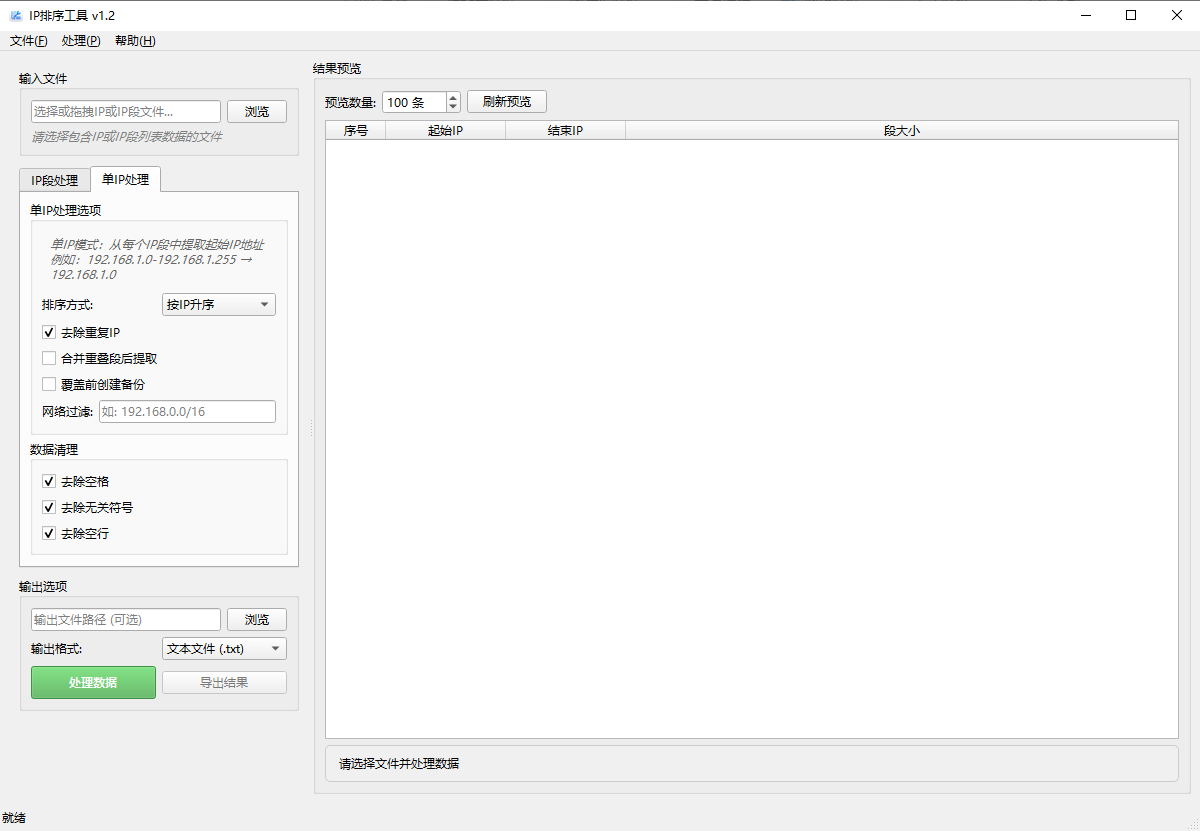Click the green 处理数据 button
1200x831 pixels.
tap(93, 682)
